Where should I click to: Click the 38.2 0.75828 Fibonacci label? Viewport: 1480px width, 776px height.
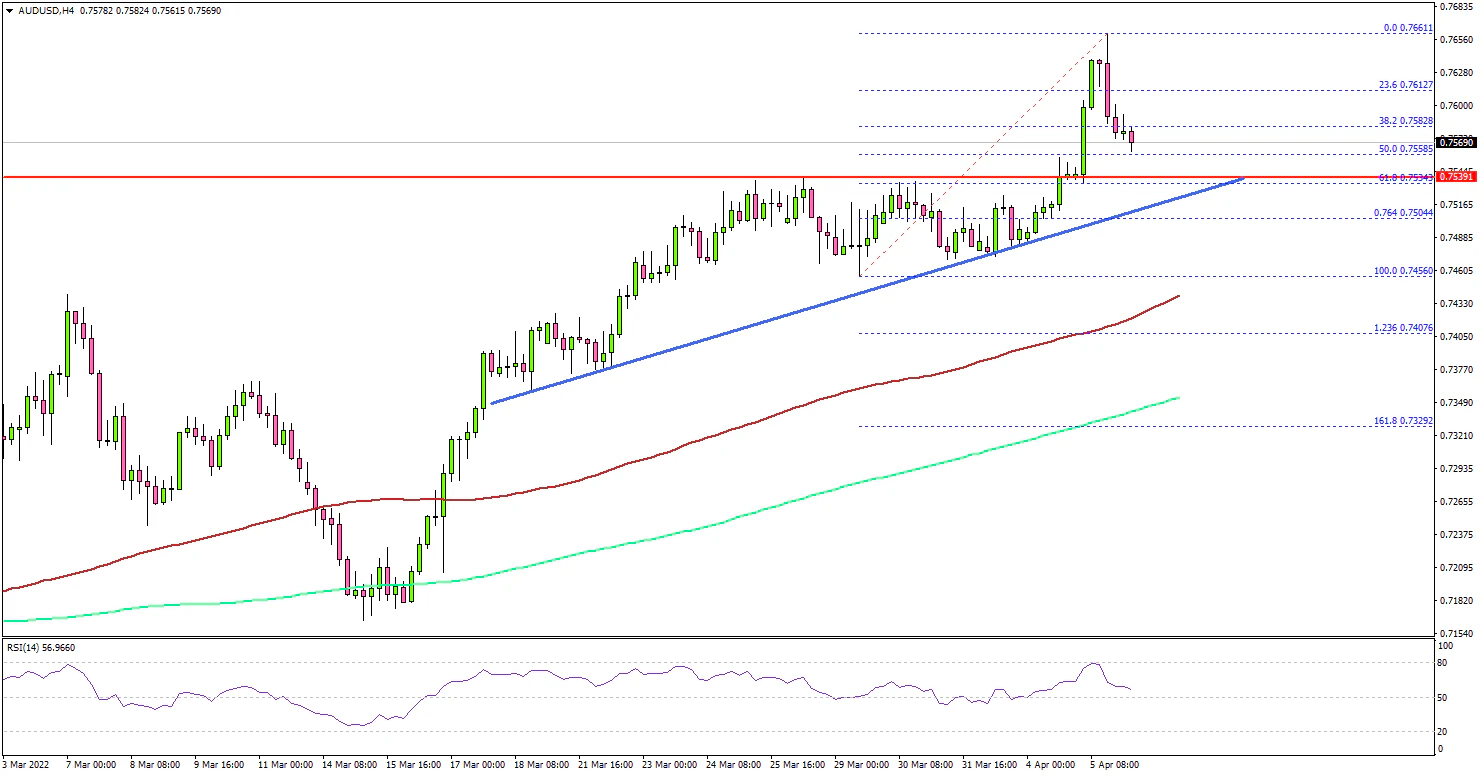[1406, 120]
